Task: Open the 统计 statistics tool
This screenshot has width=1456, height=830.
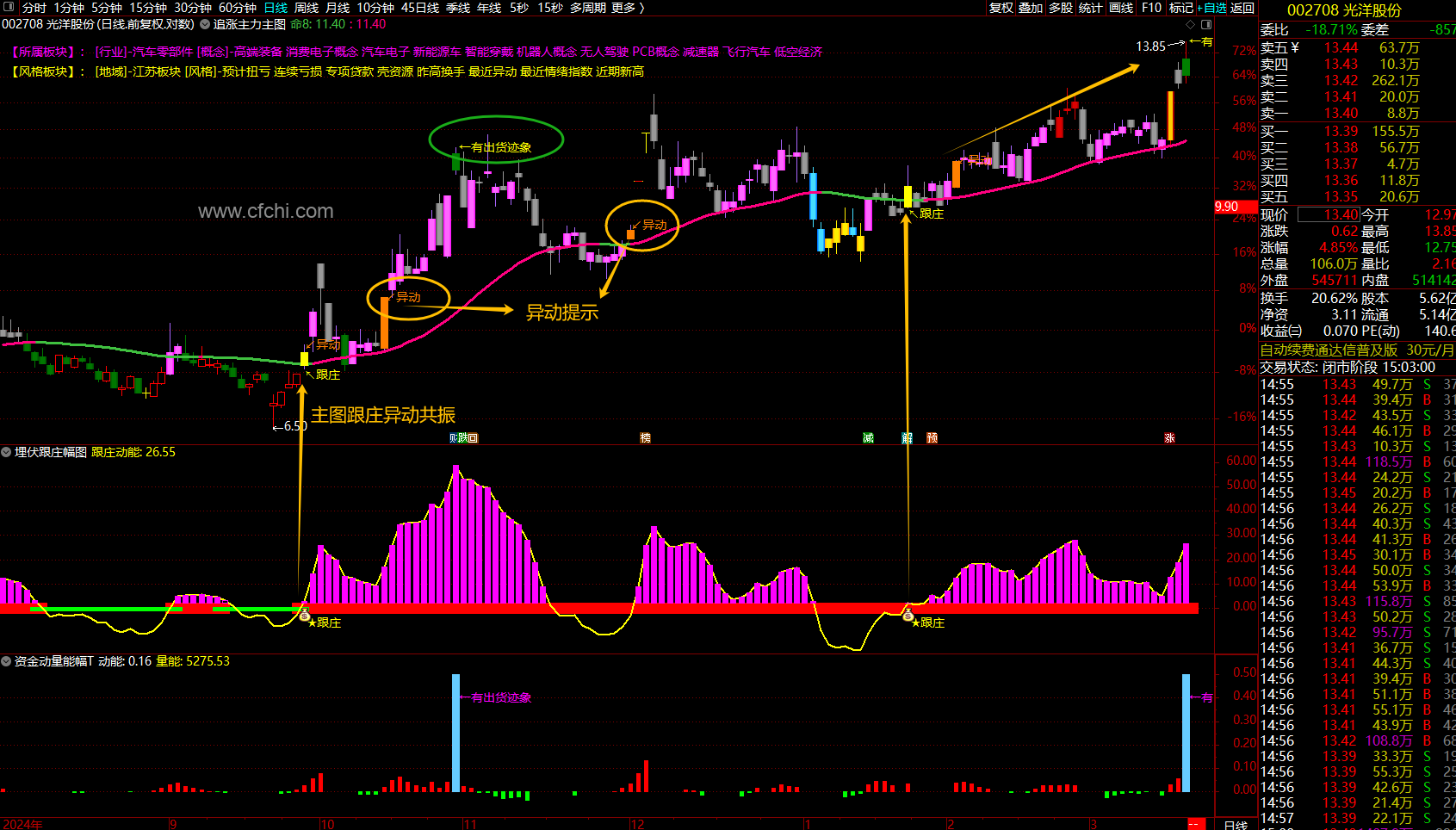Action: 1090,8
